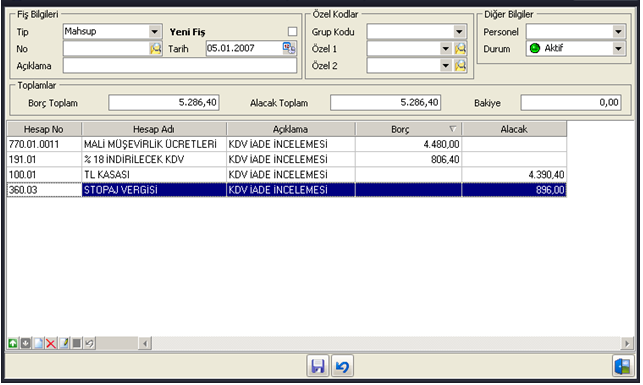The width and height of the screenshot is (643, 385).
Task: Focus the voucher No input field
Action: (x=107, y=48)
